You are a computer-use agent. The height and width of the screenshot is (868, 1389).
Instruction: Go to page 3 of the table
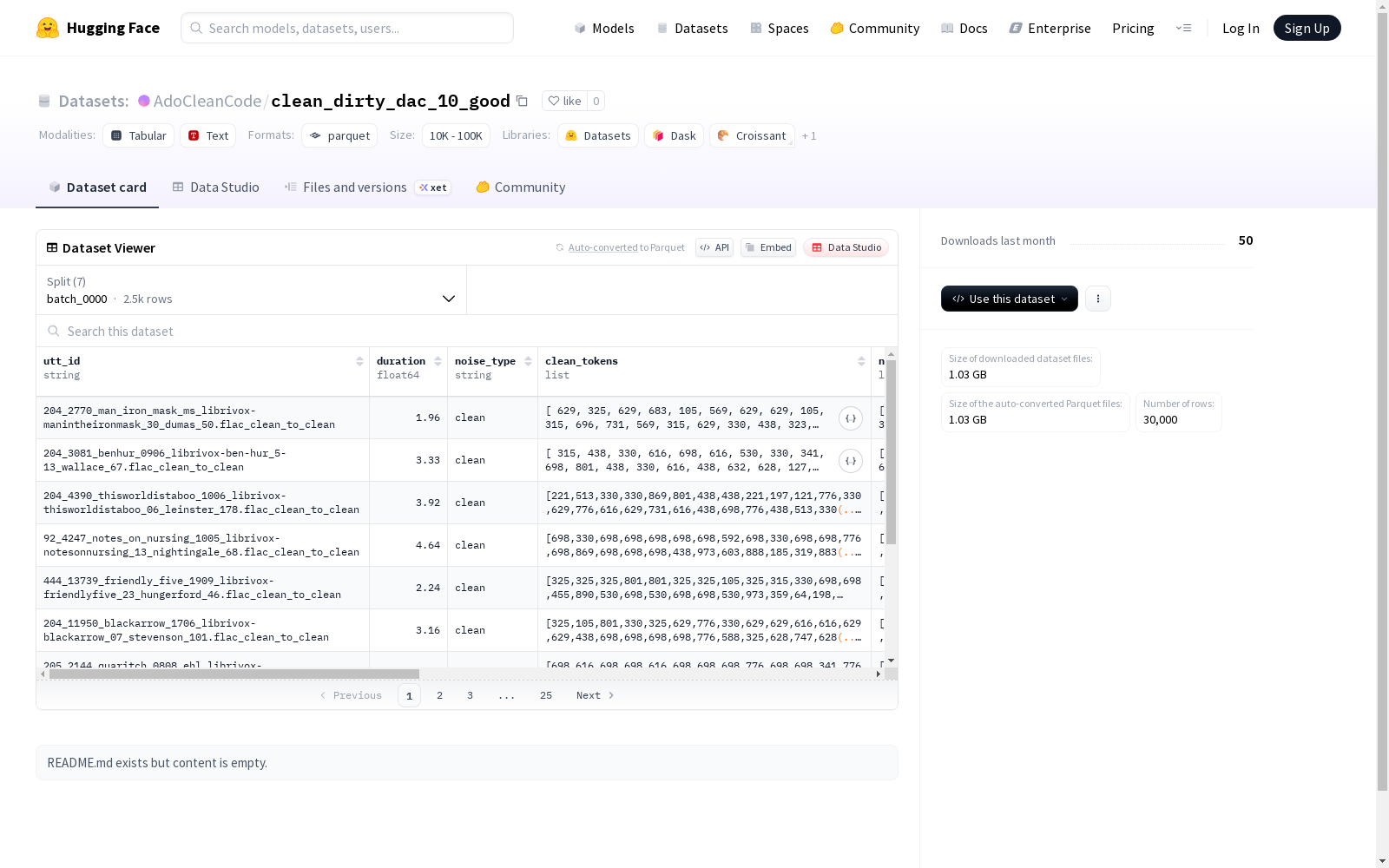(x=471, y=695)
